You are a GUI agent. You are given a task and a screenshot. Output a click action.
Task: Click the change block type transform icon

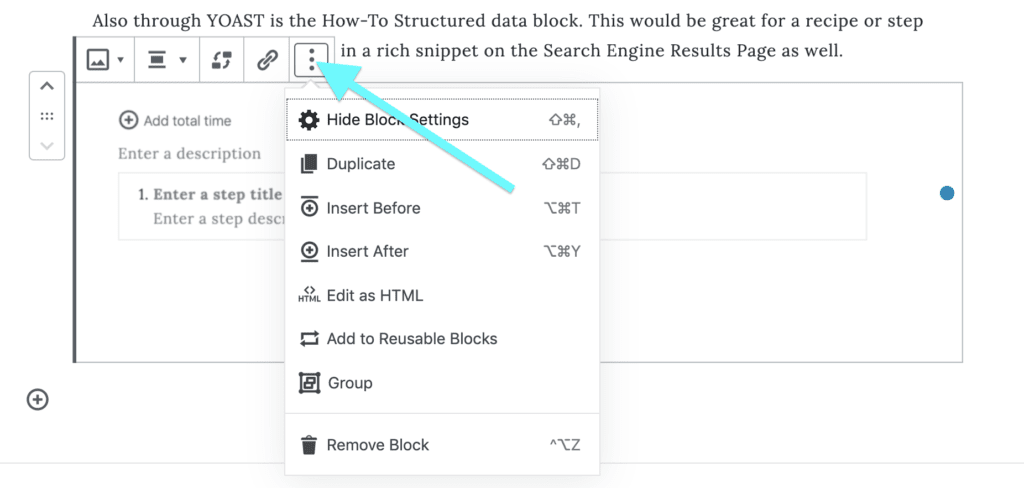point(221,60)
